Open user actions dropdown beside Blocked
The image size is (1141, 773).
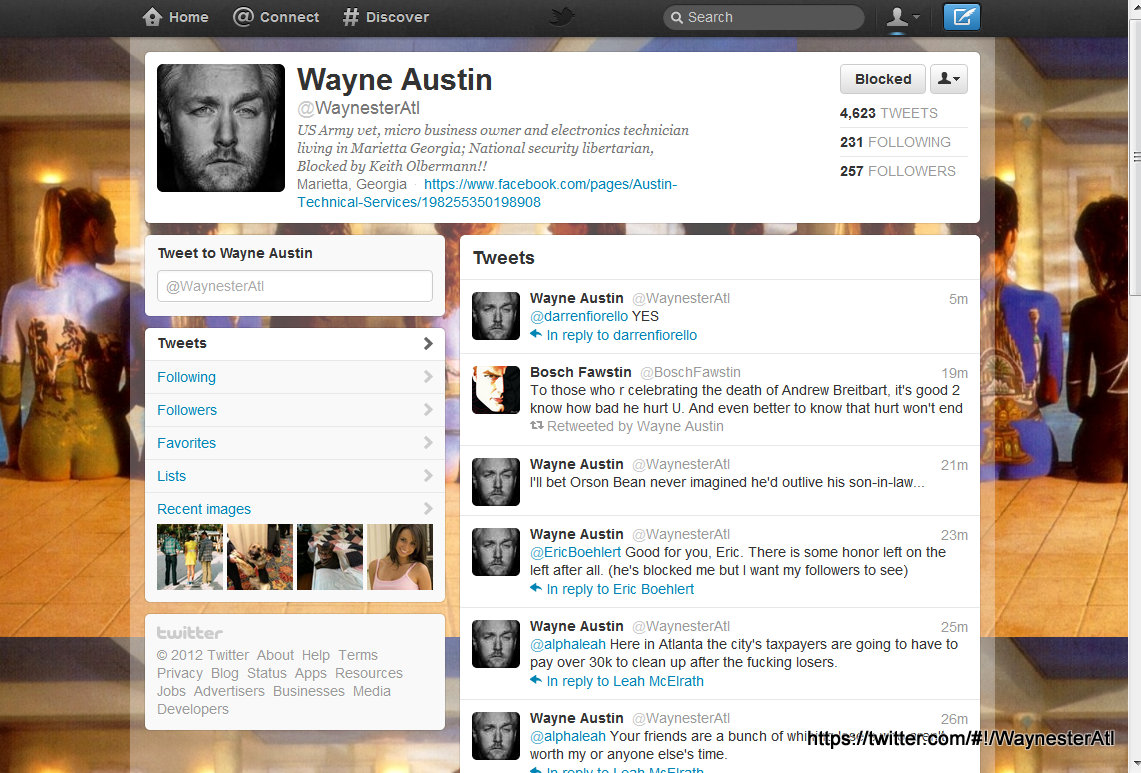[x=949, y=79]
